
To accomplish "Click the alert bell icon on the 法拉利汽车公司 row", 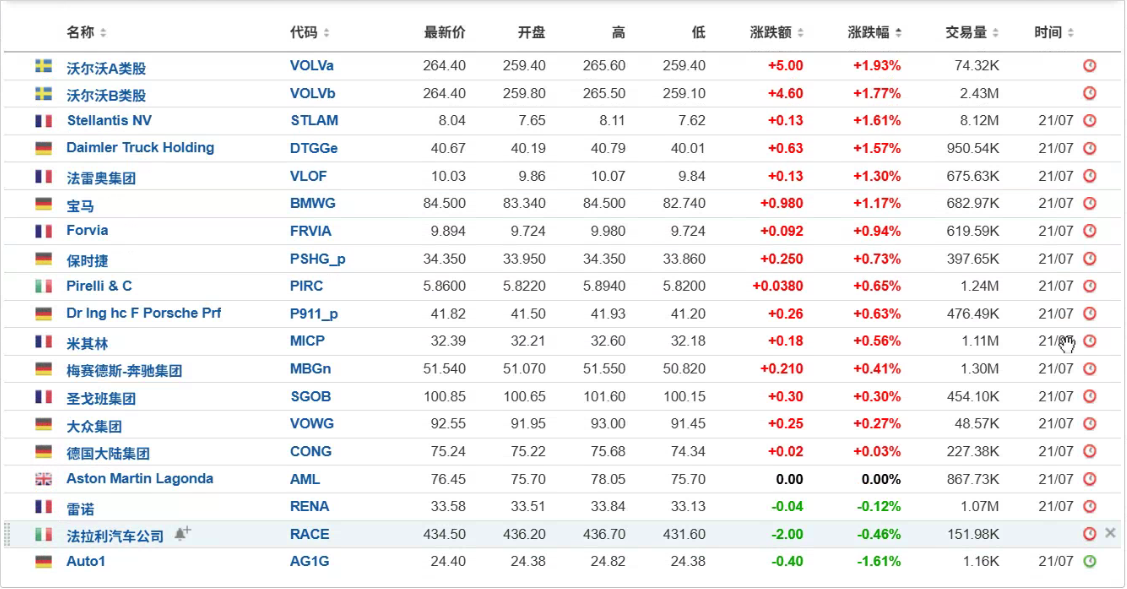I will pyautogui.click(x=181, y=534).
